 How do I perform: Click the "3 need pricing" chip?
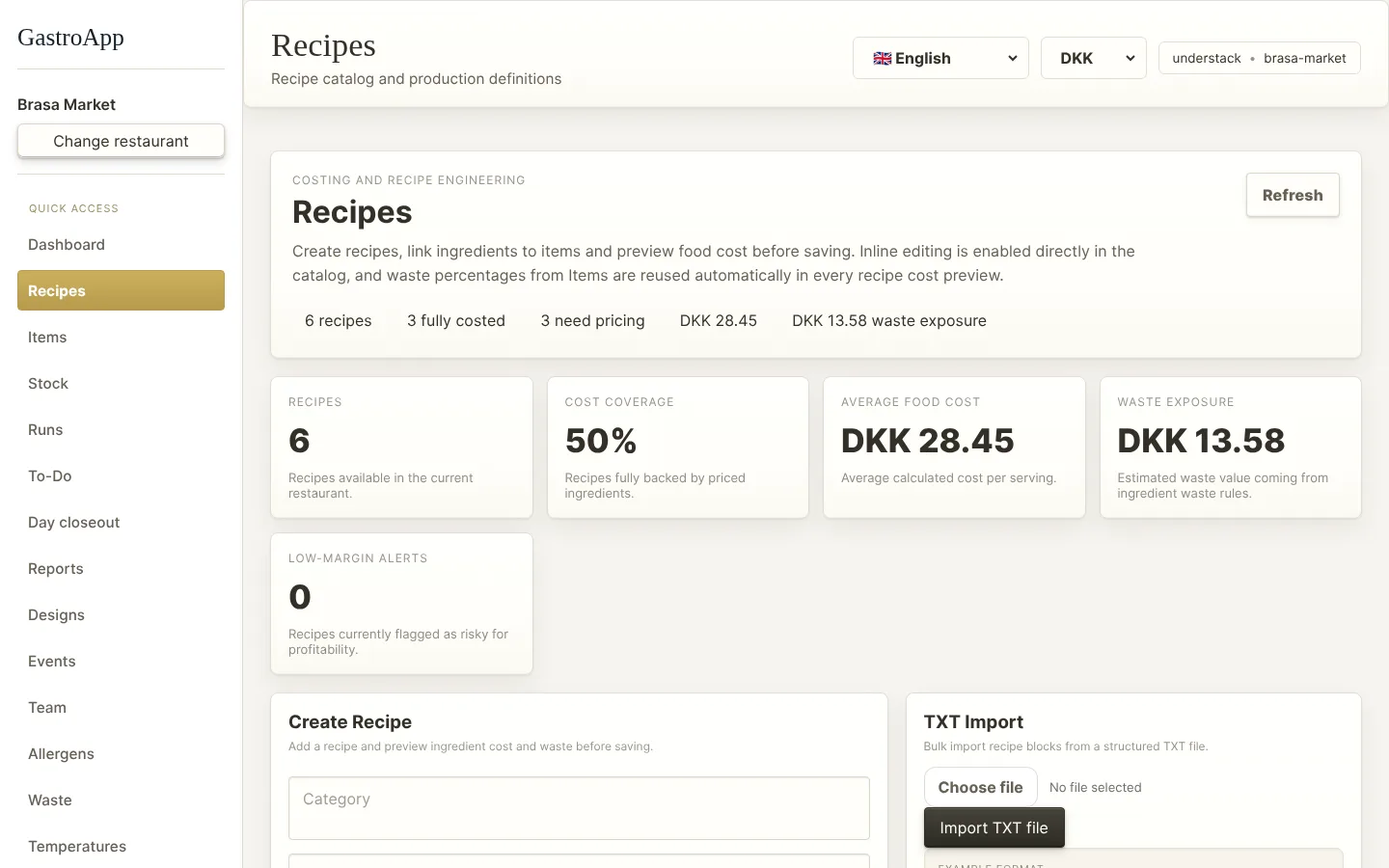592,321
